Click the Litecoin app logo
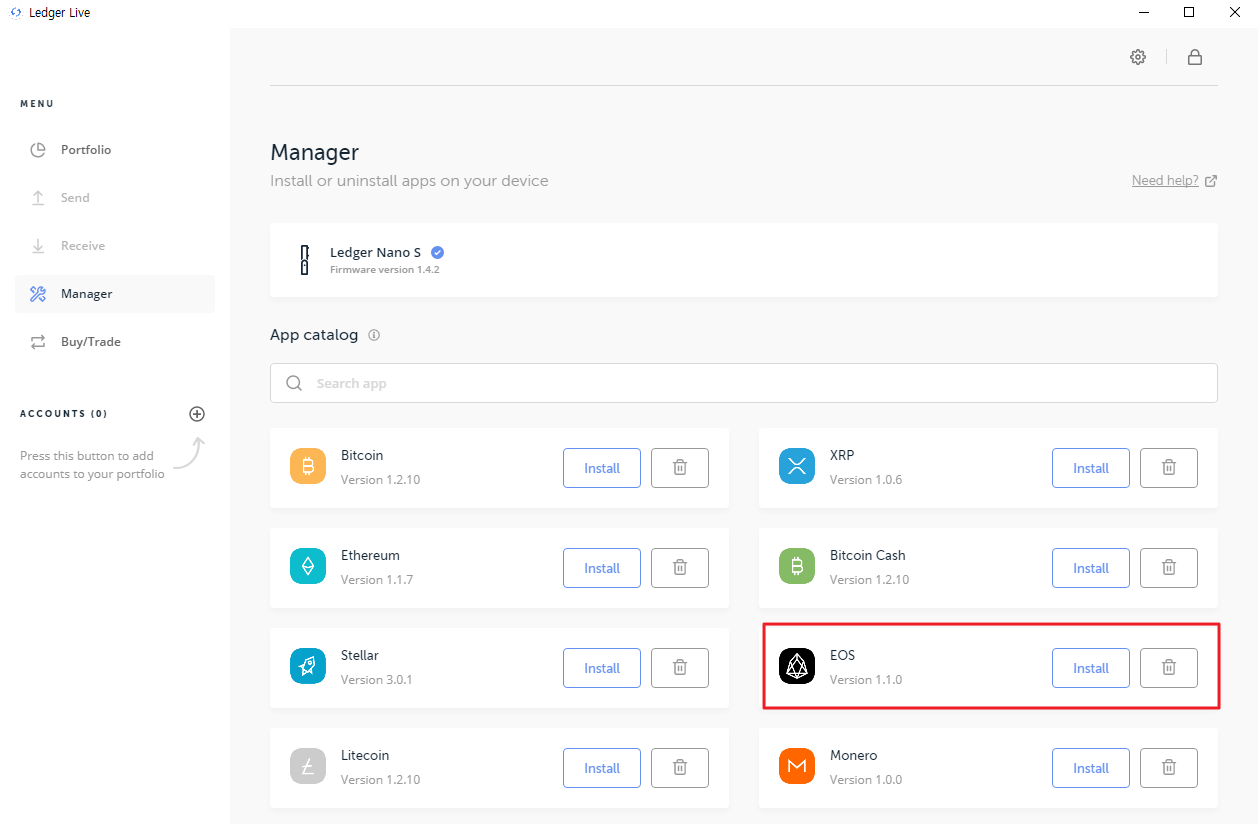This screenshot has width=1258, height=824. click(308, 766)
